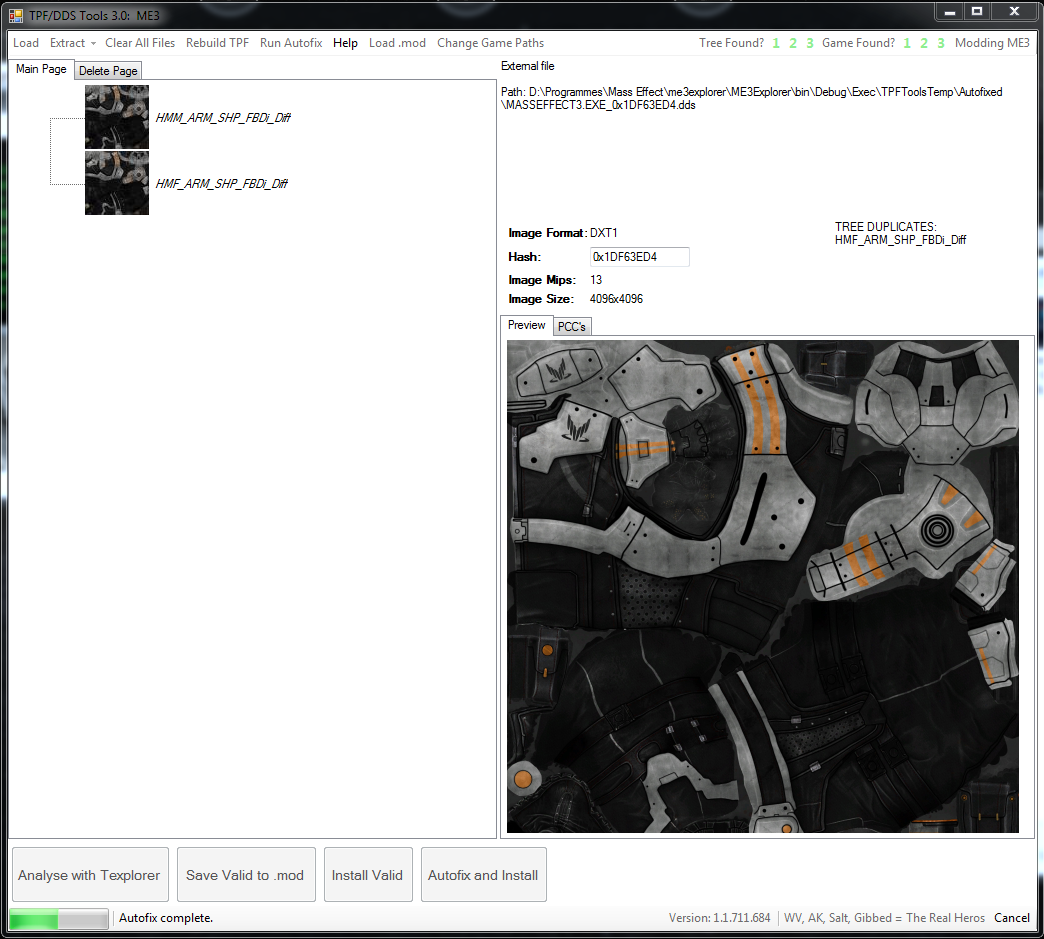Click the External file label

[527, 66]
